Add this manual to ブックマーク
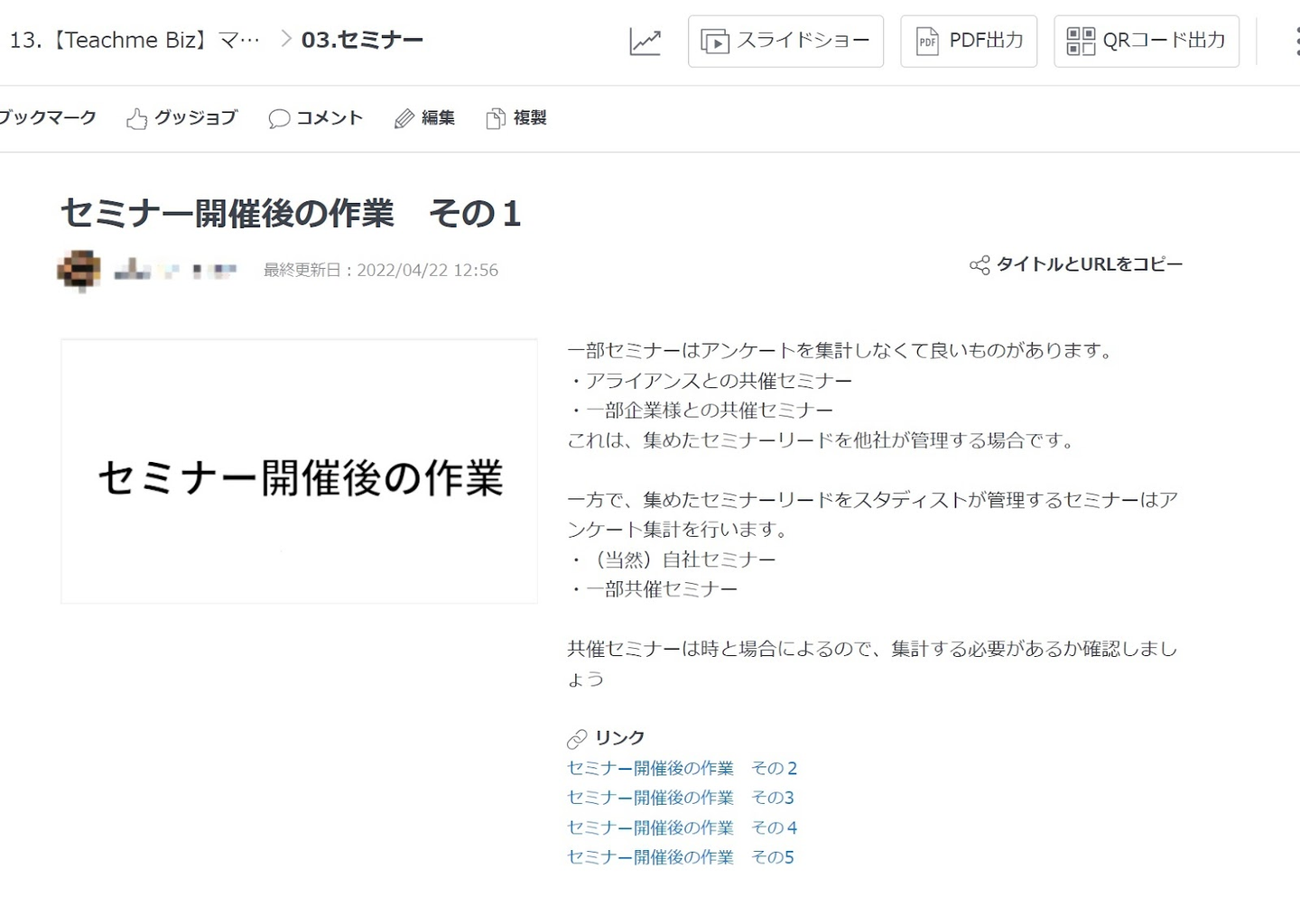Viewport: 1300px width, 924px height. point(47,118)
